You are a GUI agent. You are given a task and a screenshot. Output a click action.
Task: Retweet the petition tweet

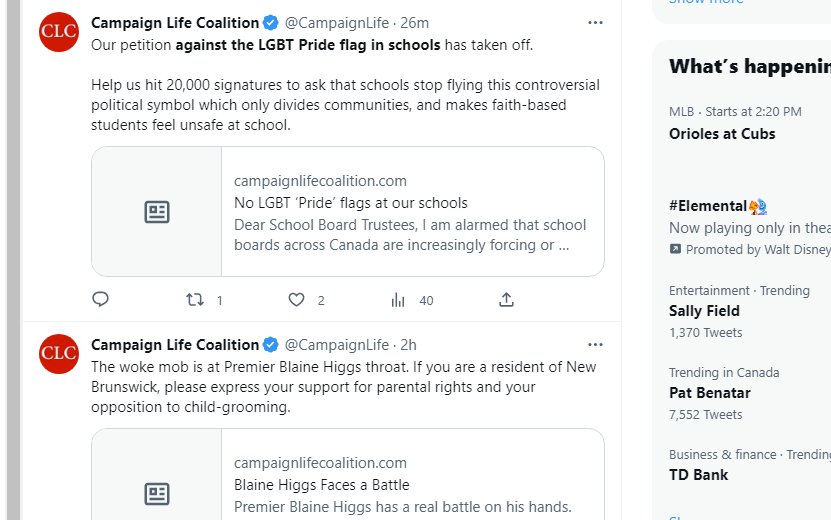coord(195,300)
